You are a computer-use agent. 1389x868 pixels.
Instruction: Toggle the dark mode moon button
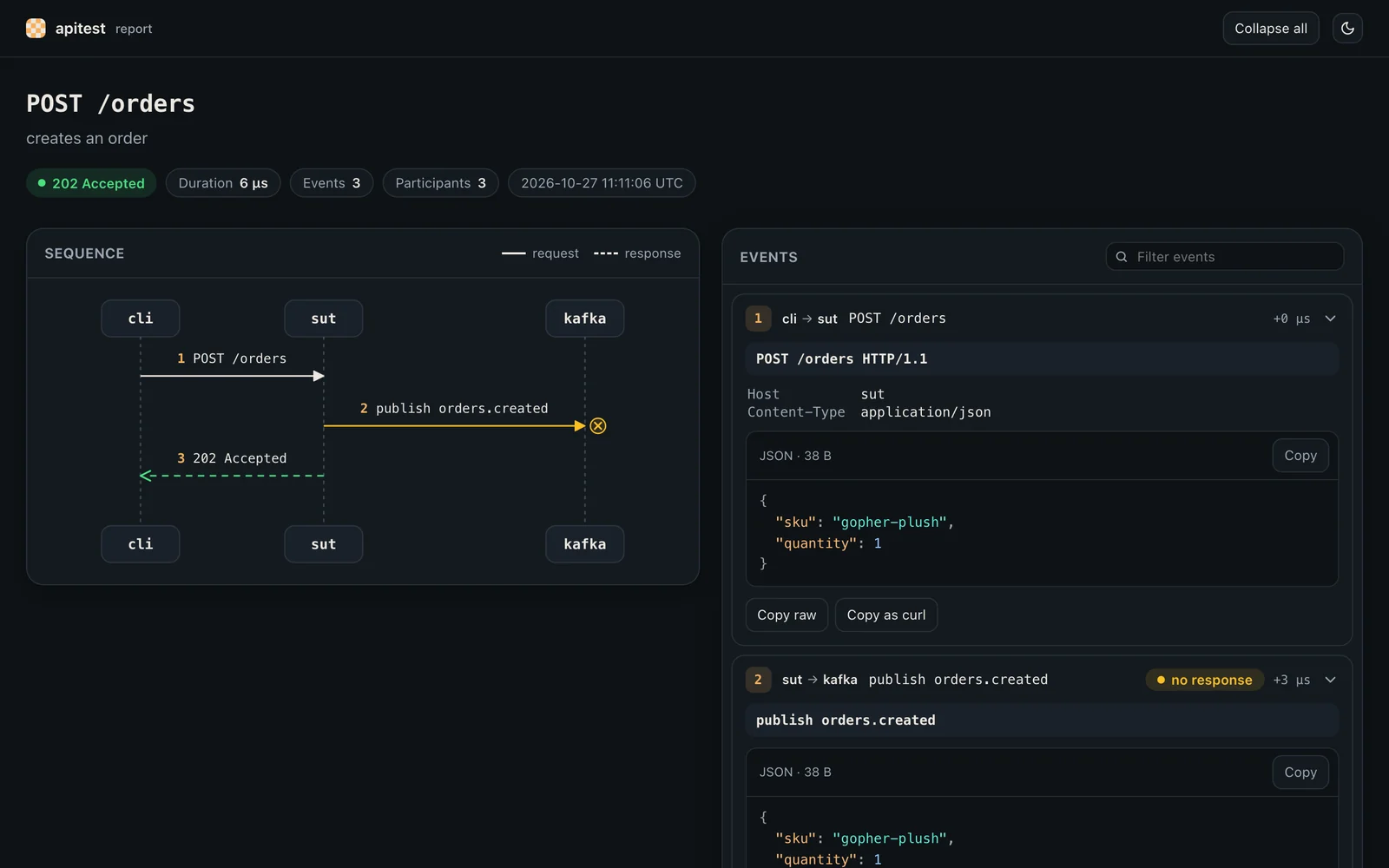(x=1347, y=29)
